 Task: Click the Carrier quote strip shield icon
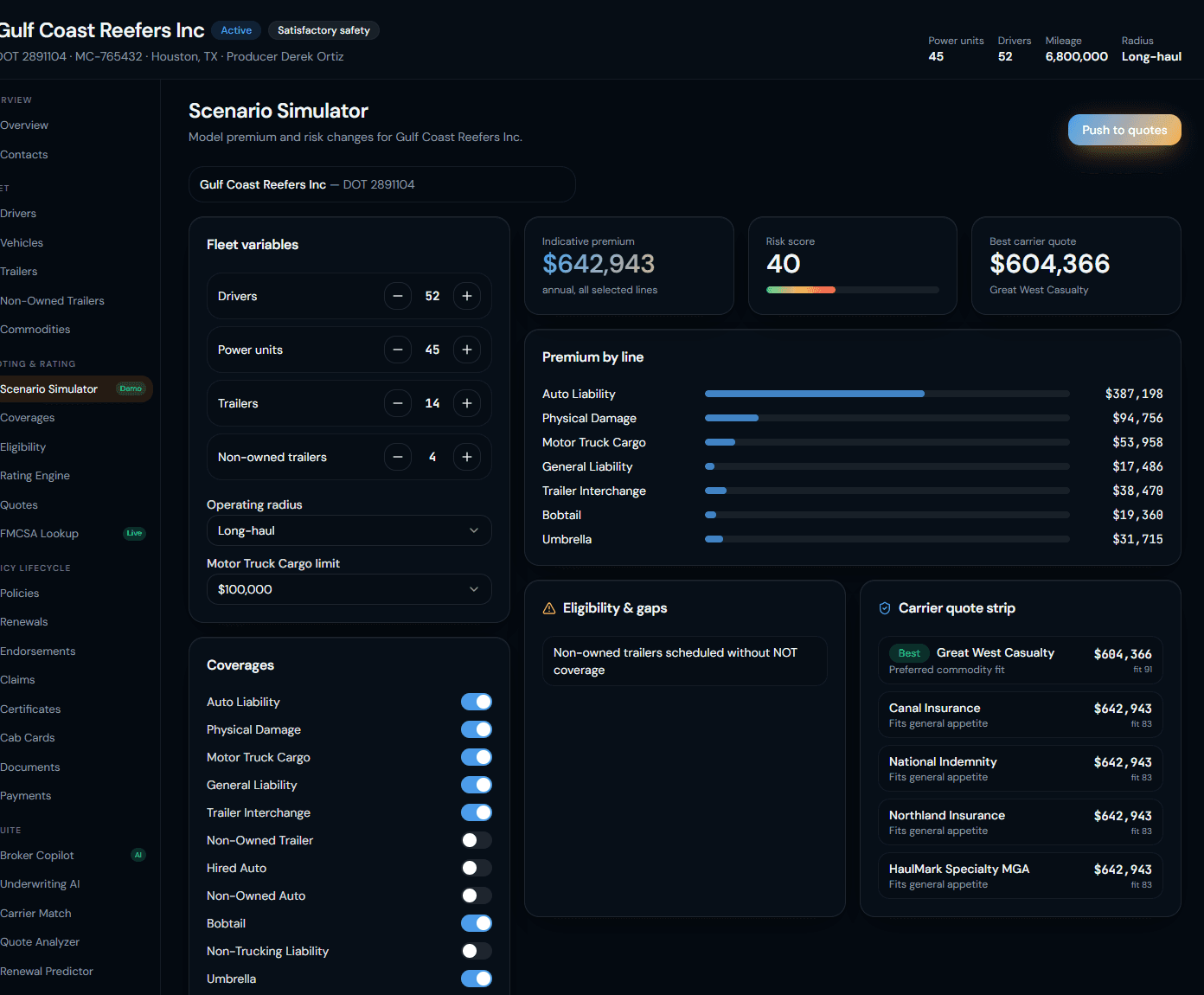[x=885, y=608]
